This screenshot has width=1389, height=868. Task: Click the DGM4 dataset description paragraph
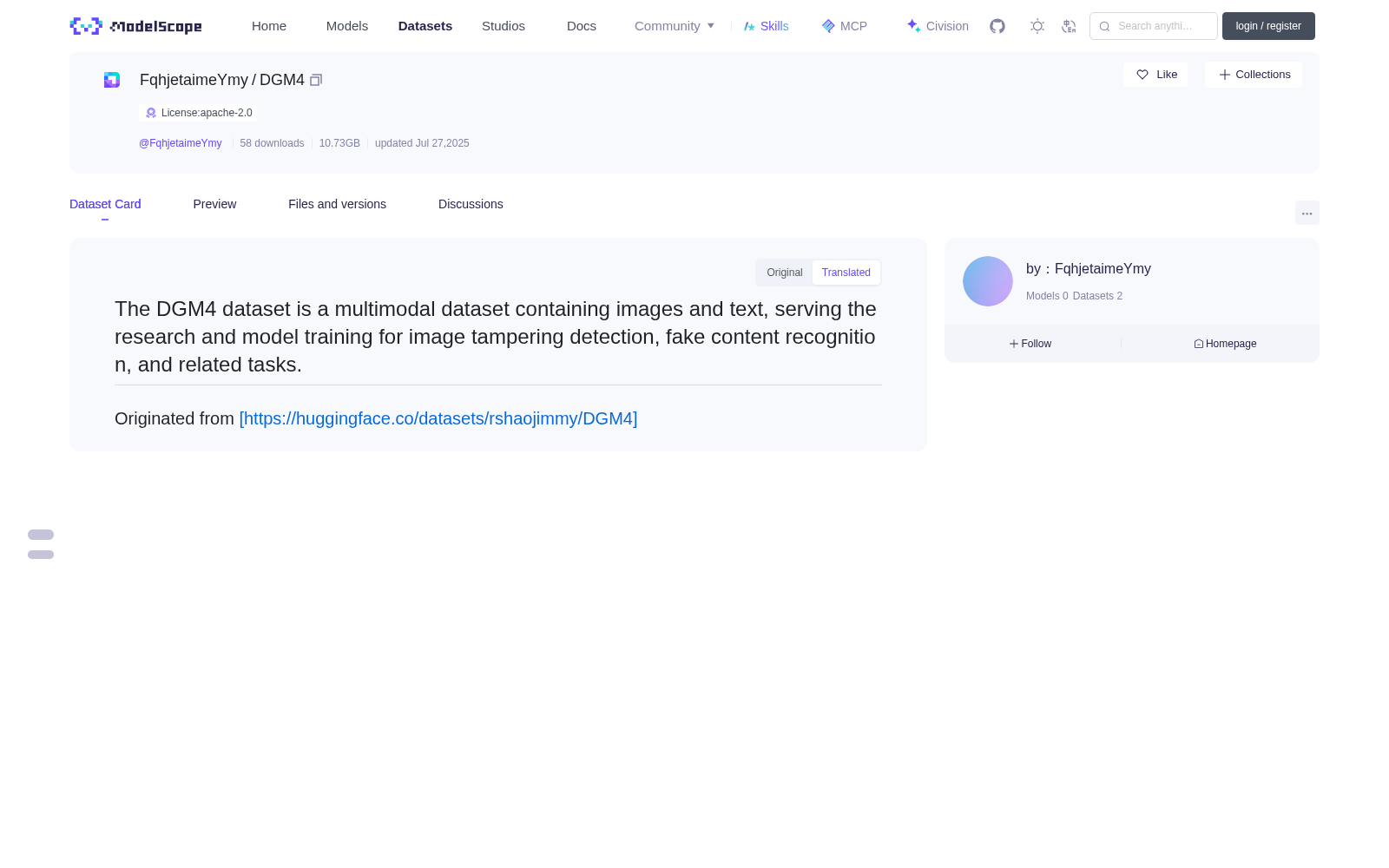pyautogui.click(x=496, y=337)
